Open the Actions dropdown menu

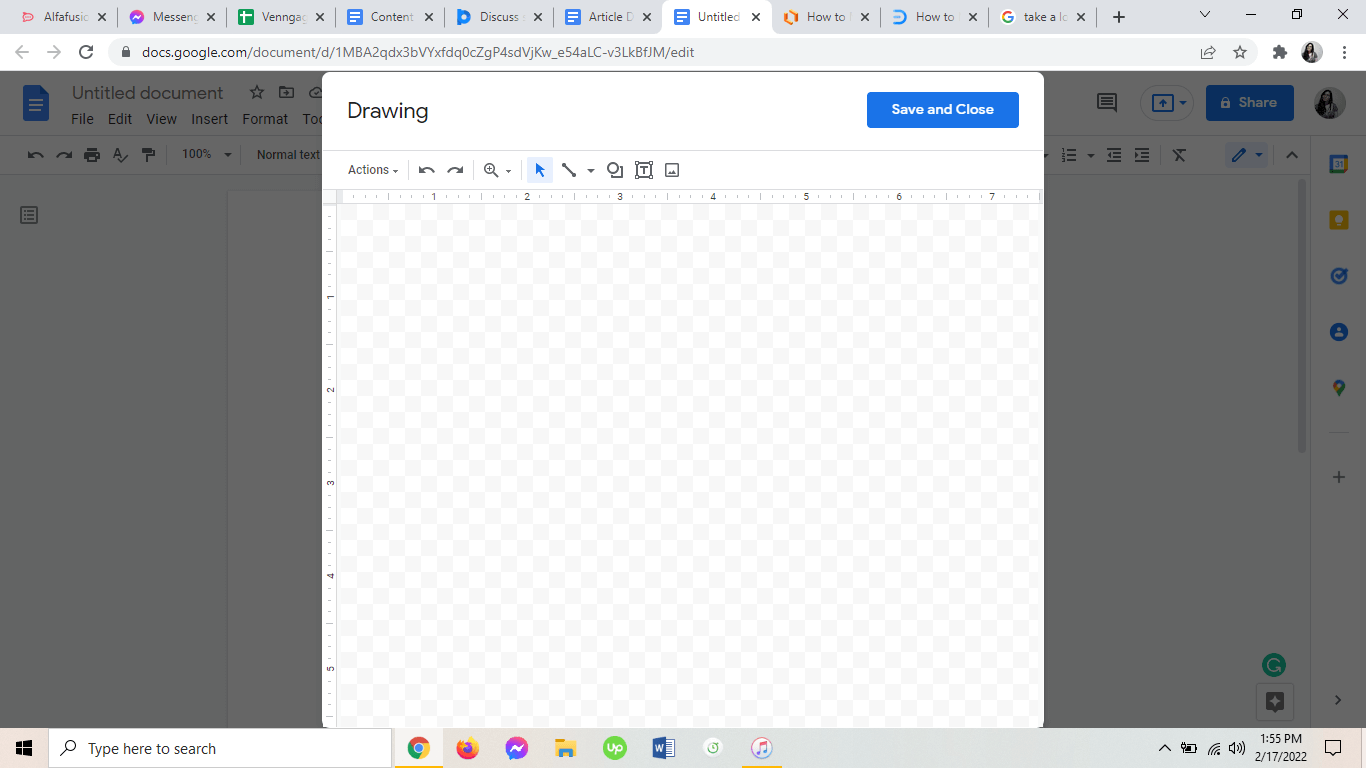pyautogui.click(x=373, y=170)
